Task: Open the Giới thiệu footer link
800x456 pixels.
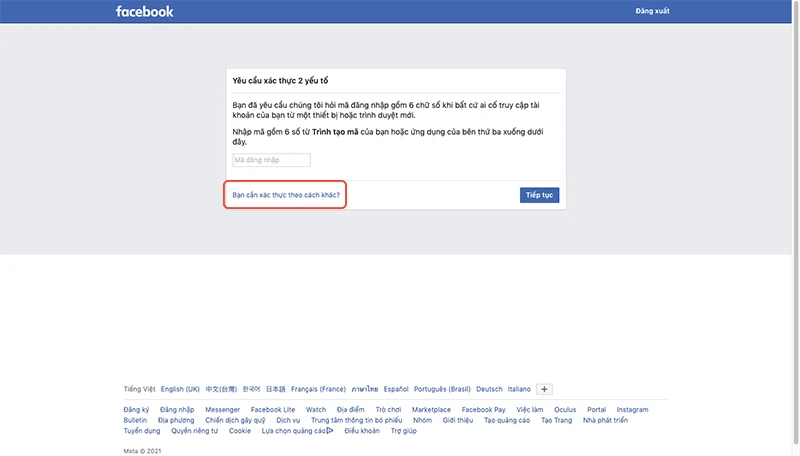Action: tap(458, 420)
